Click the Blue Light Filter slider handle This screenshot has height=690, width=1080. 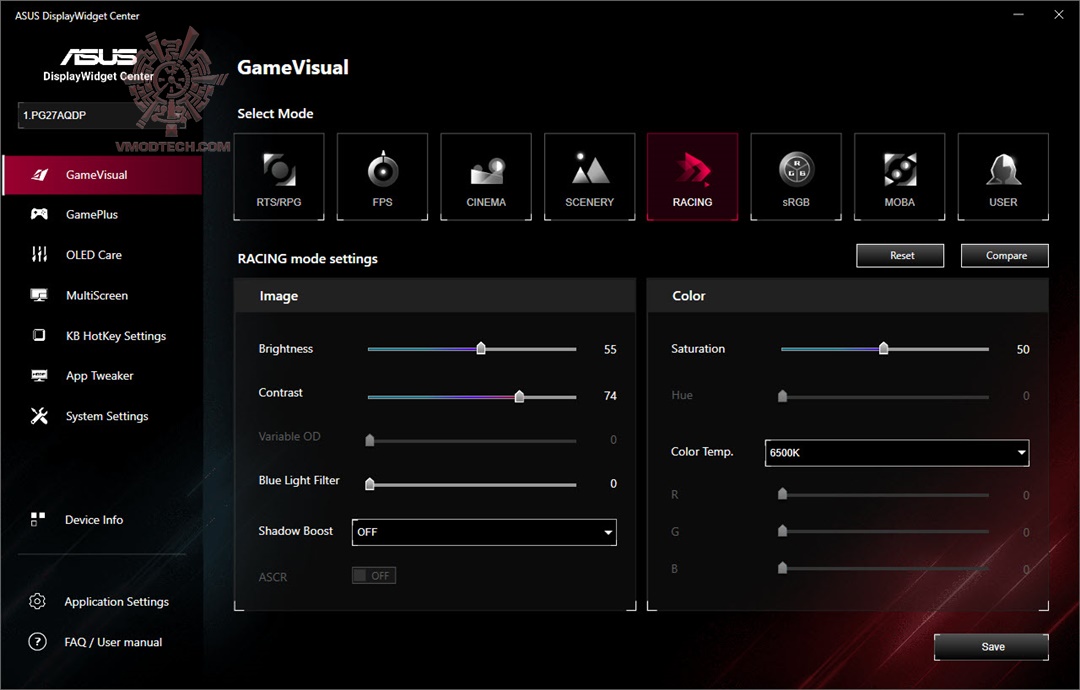[x=370, y=484]
